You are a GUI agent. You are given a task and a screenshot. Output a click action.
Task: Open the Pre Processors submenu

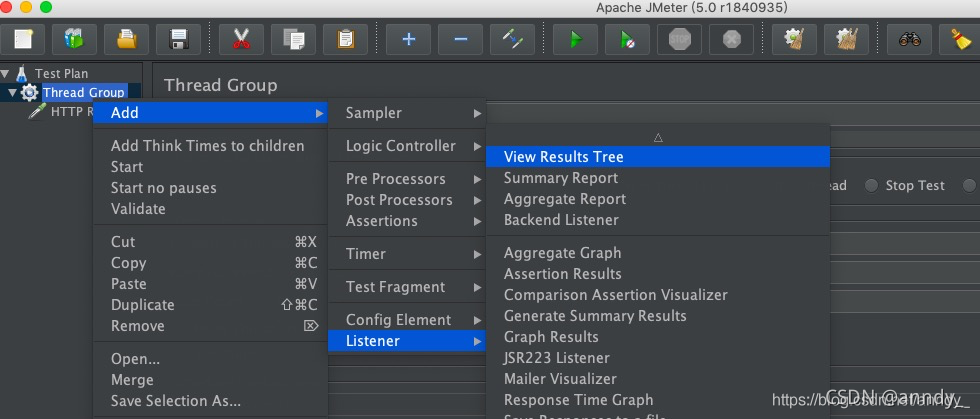[407, 179]
